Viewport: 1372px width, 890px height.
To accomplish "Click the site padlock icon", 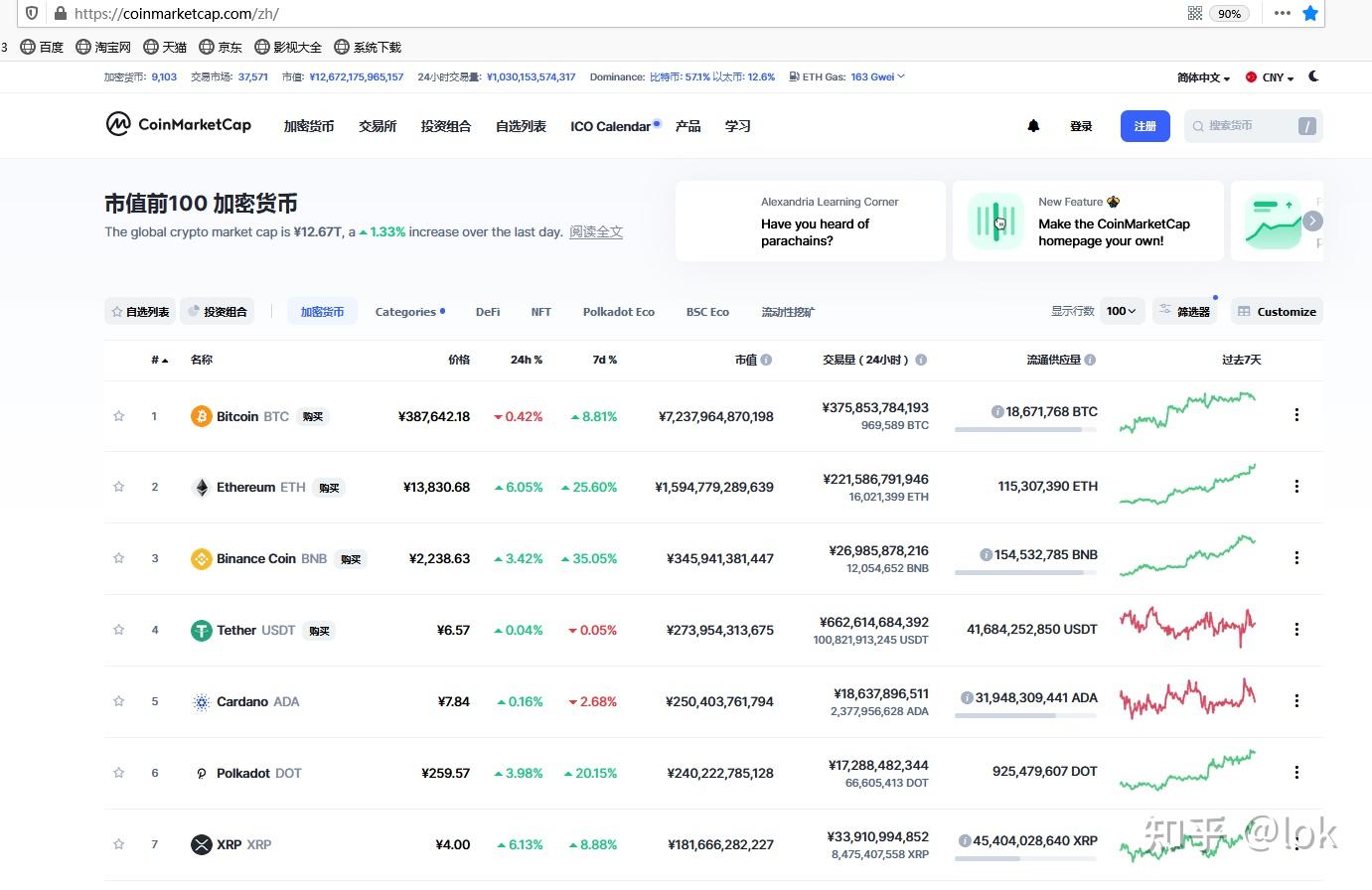I will click(60, 13).
